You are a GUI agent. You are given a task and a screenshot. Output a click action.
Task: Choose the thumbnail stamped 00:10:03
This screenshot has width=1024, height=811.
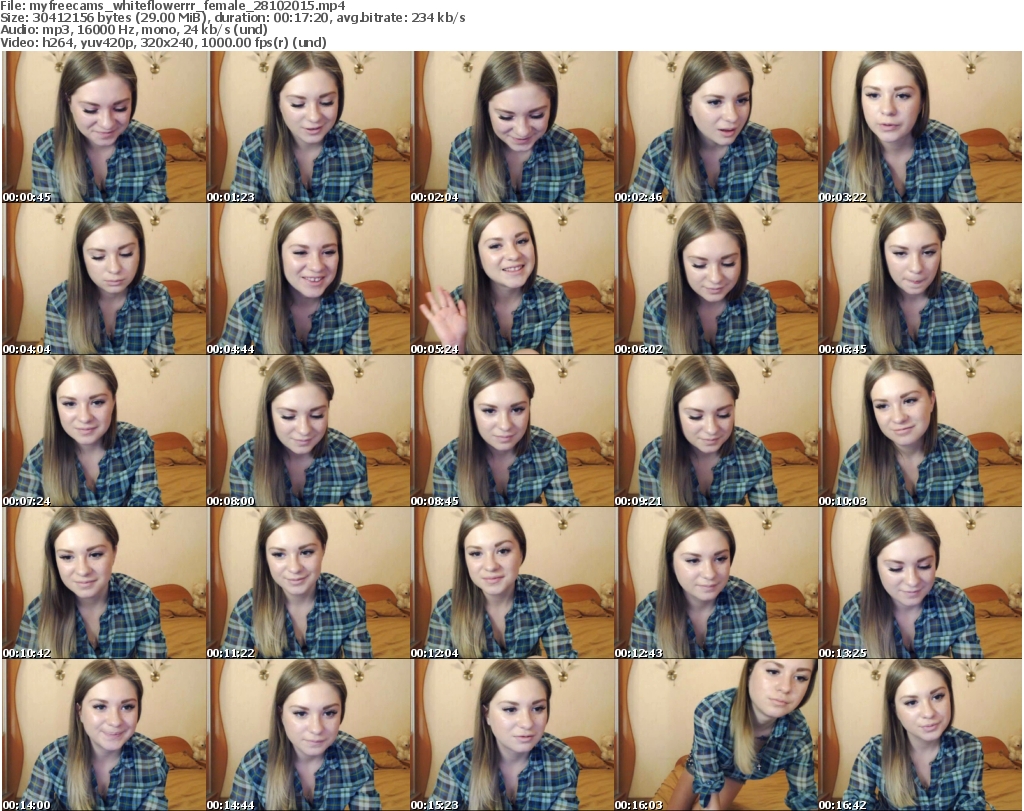[x=921, y=431]
